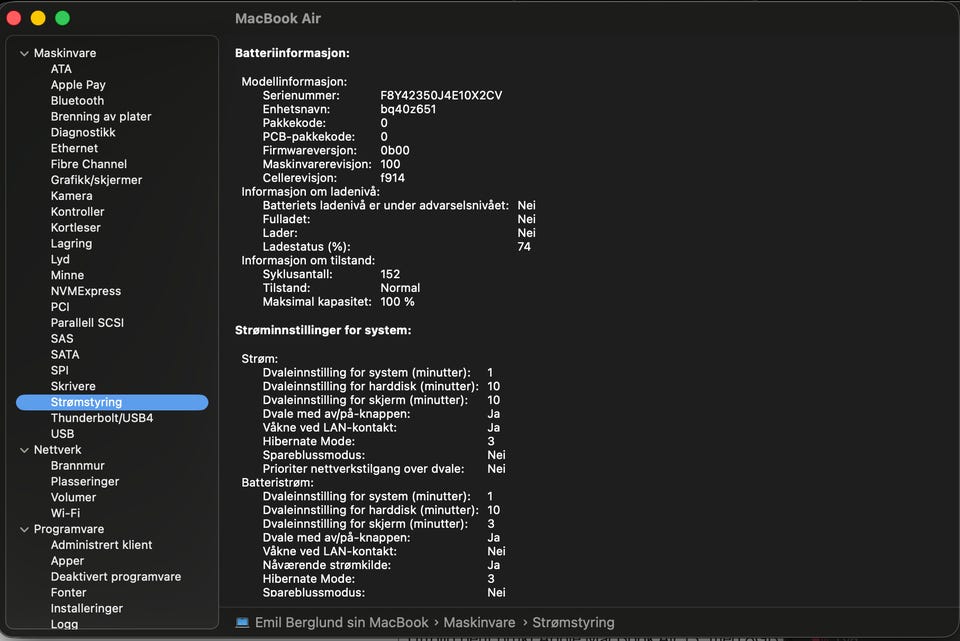960x641 pixels.
Task: Click Strømstyring in the path bar
Action: pos(573,623)
